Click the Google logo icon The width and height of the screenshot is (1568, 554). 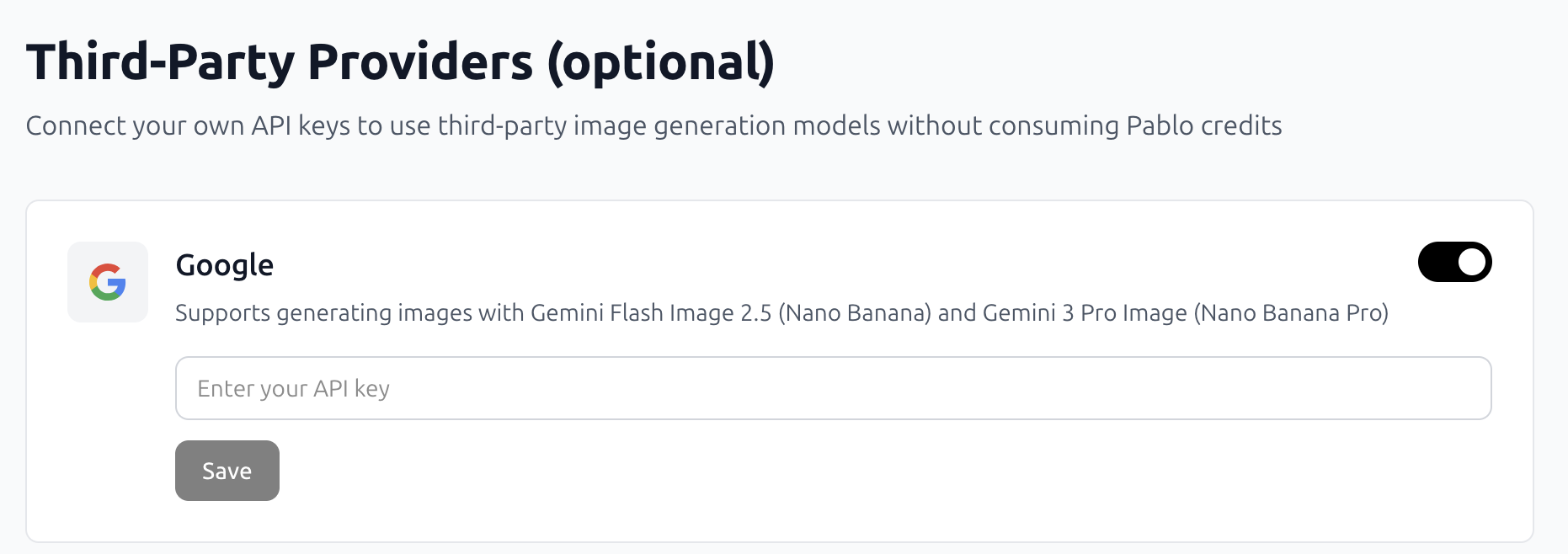[x=108, y=282]
